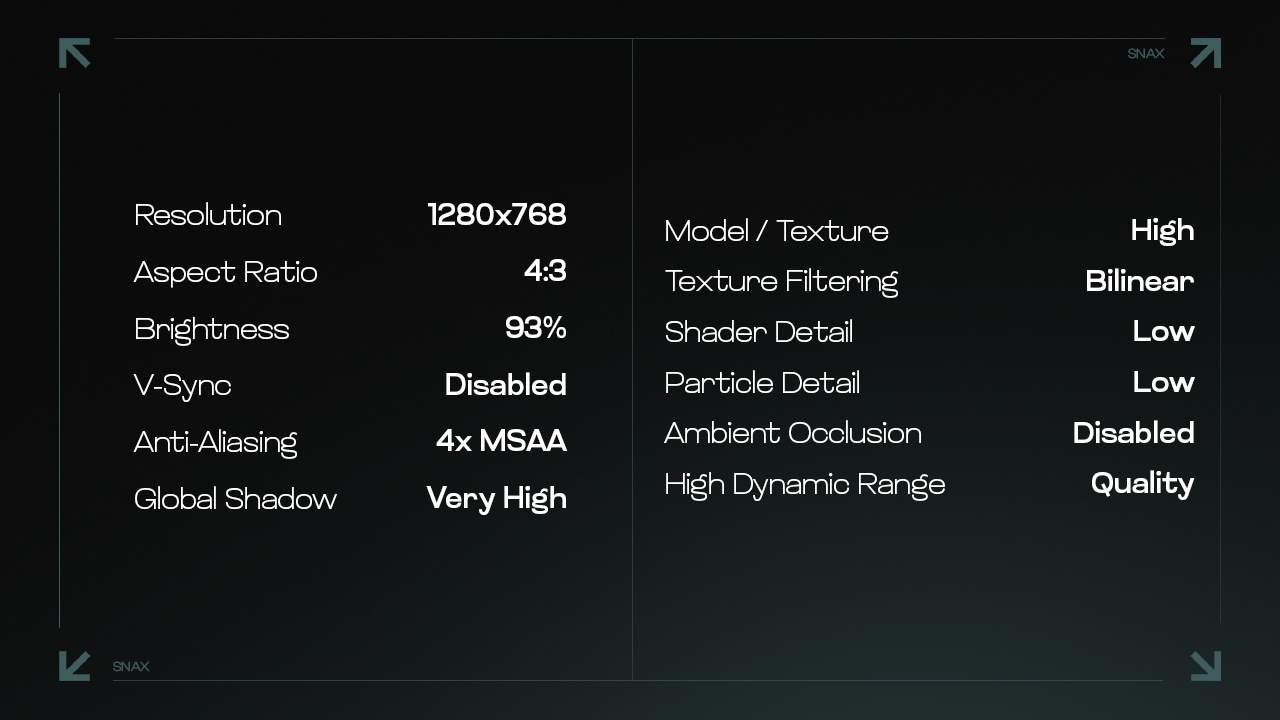The height and width of the screenshot is (720, 1280).
Task: Click the bottom-left diagonal arrow icon
Action: click(75, 666)
